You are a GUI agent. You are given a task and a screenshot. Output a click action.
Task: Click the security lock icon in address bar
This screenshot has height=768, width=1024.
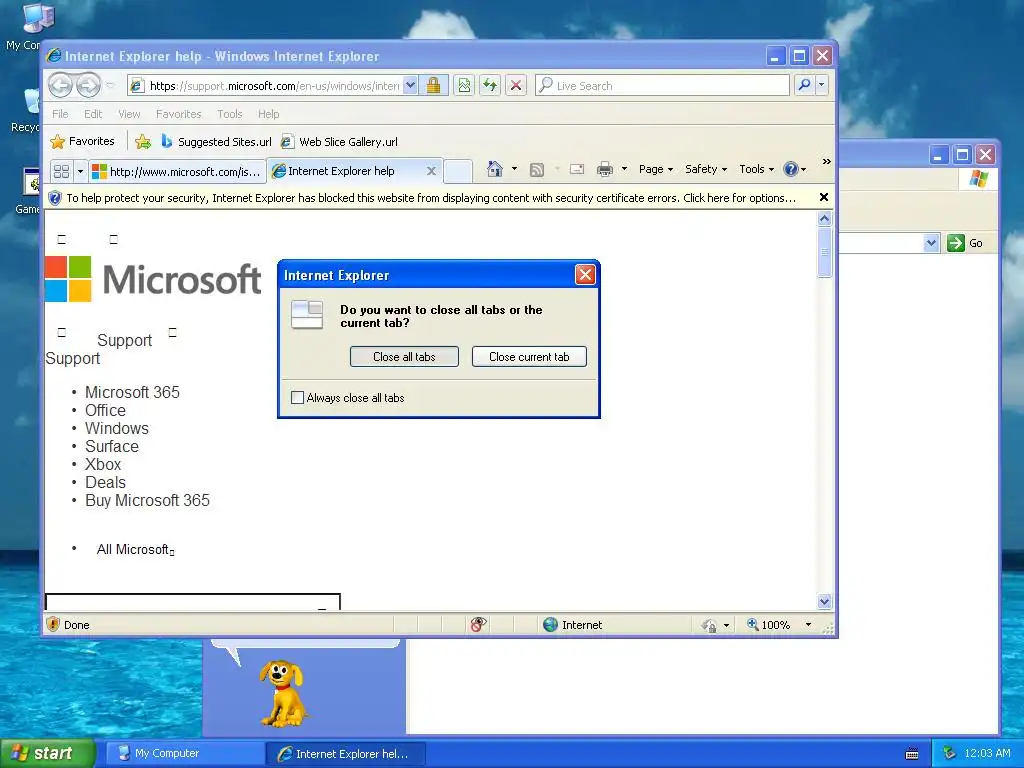pos(433,86)
